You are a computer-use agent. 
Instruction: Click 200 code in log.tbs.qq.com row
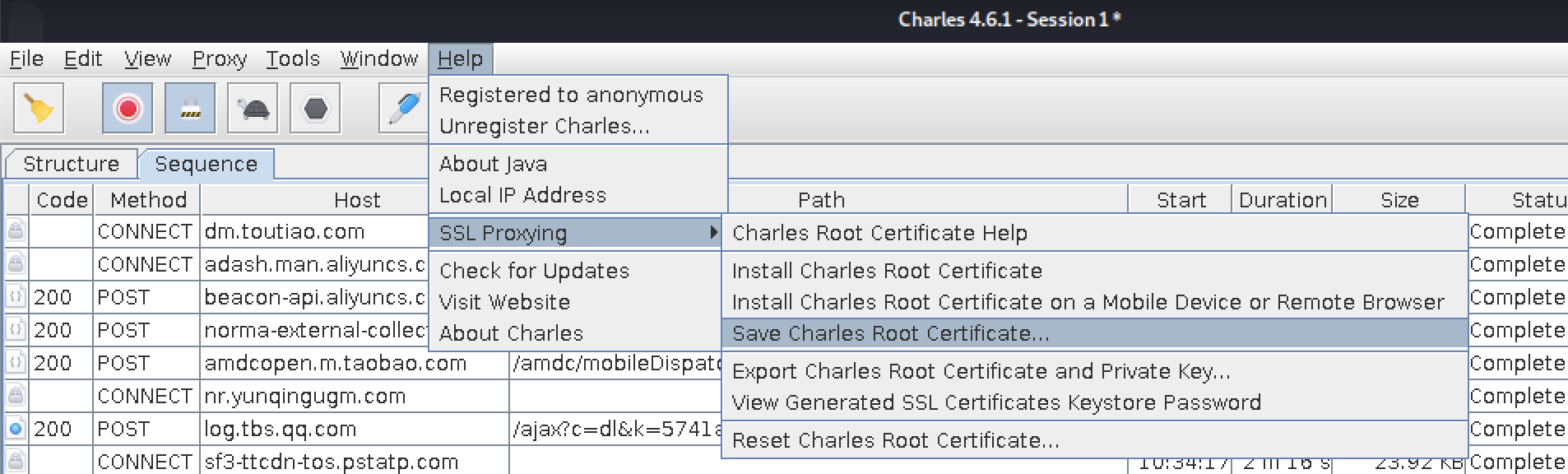click(x=53, y=430)
